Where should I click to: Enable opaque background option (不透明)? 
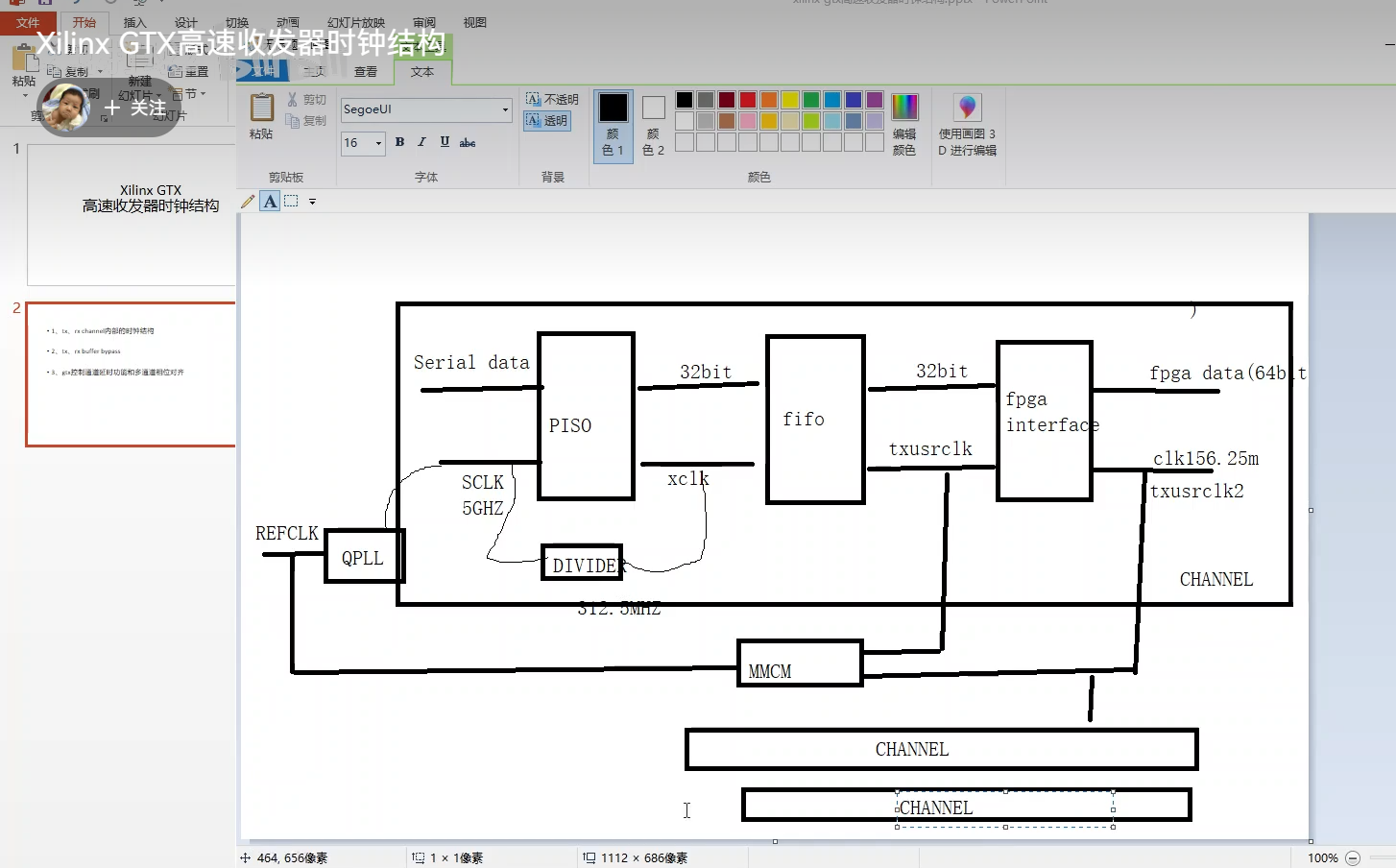(x=552, y=99)
